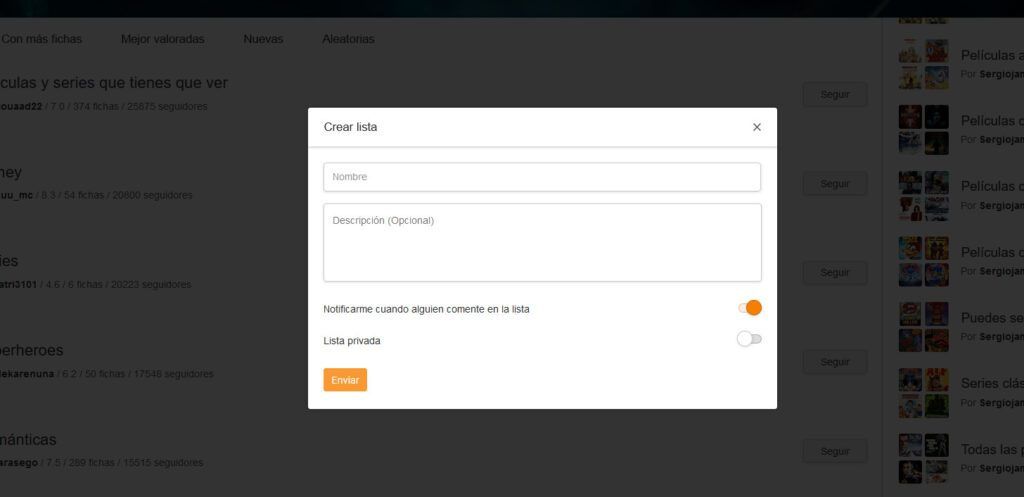Follow the list with 25875 seguidores

pyautogui.click(x=835, y=95)
